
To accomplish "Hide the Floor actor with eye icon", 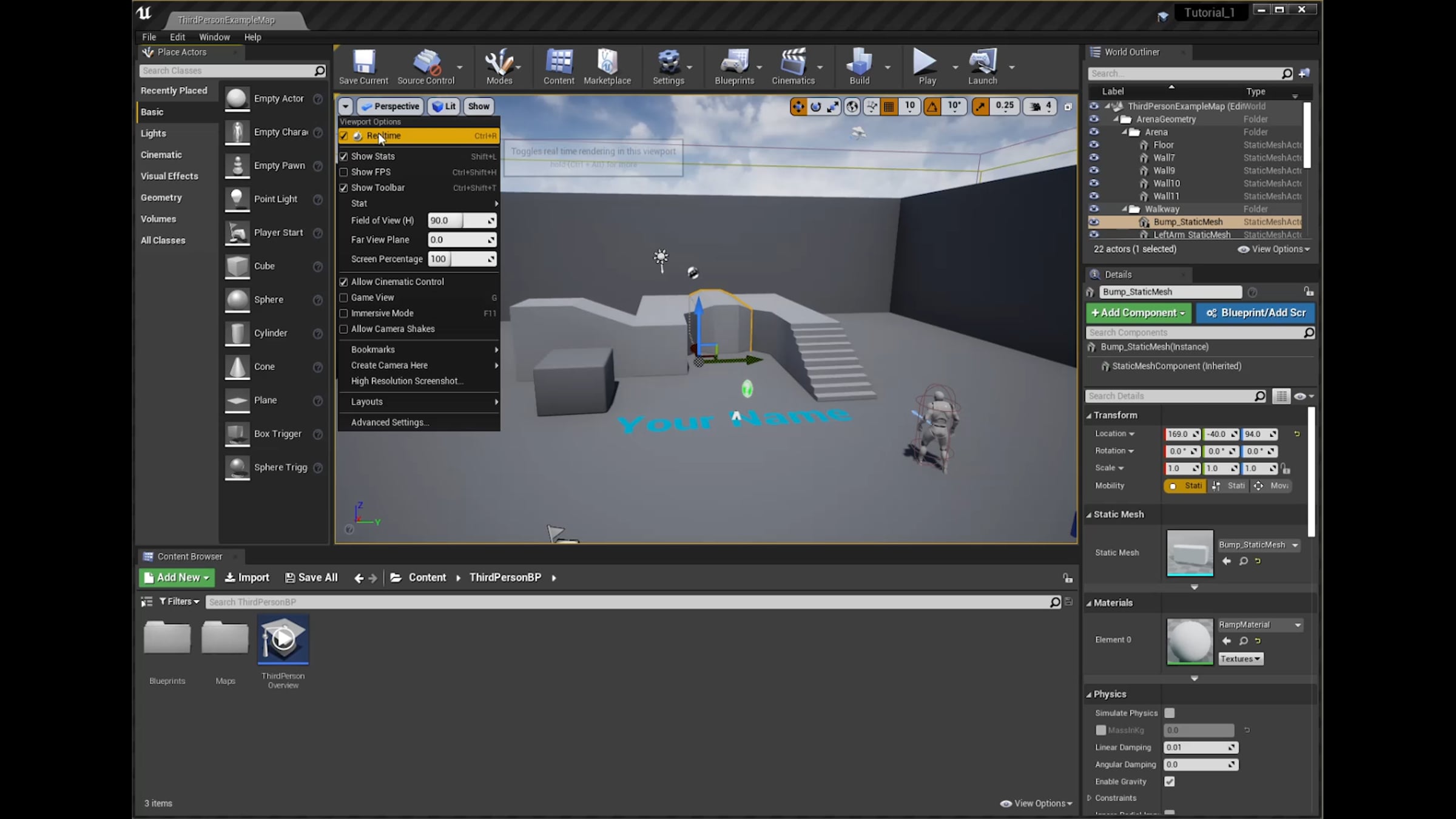I will [x=1094, y=145].
